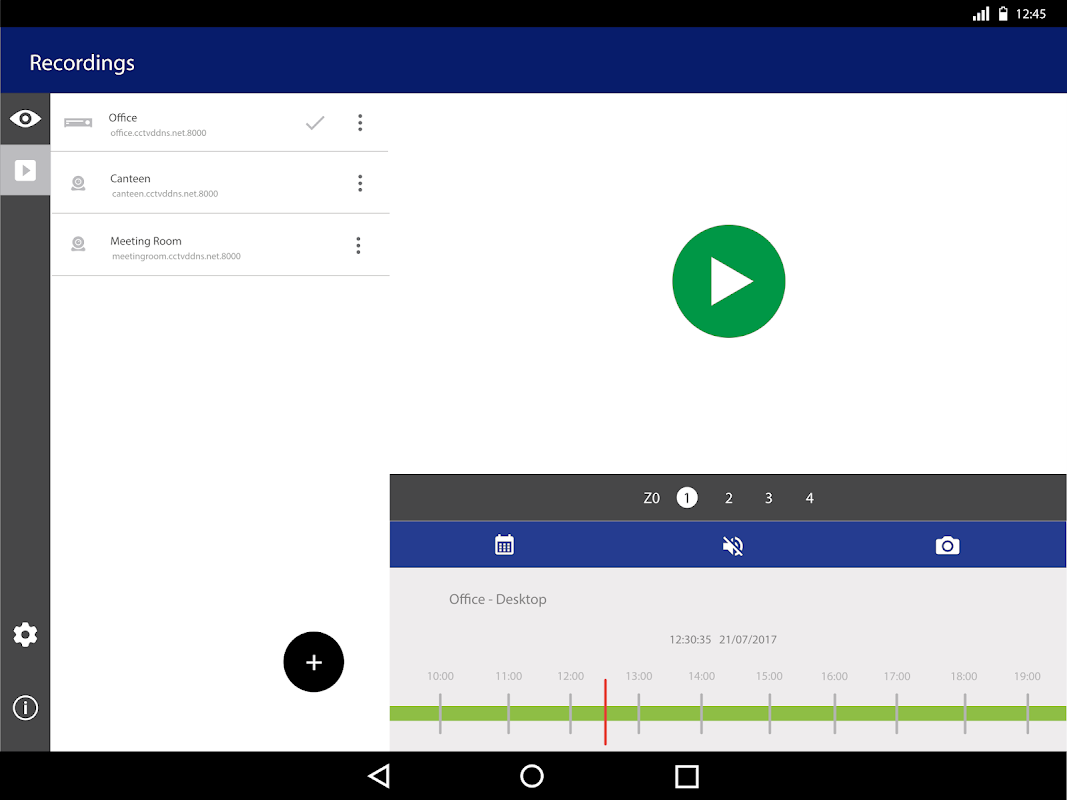Jump to 14:00 on the timeline
Screen dimensions: 1067x800
702,676
